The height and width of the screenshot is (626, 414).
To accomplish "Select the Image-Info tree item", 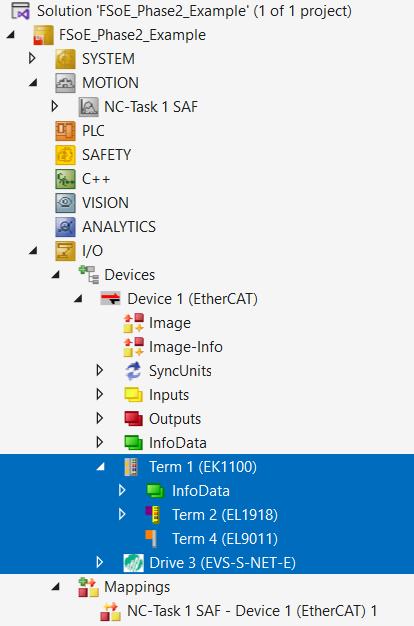I will click(x=186, y=347).
